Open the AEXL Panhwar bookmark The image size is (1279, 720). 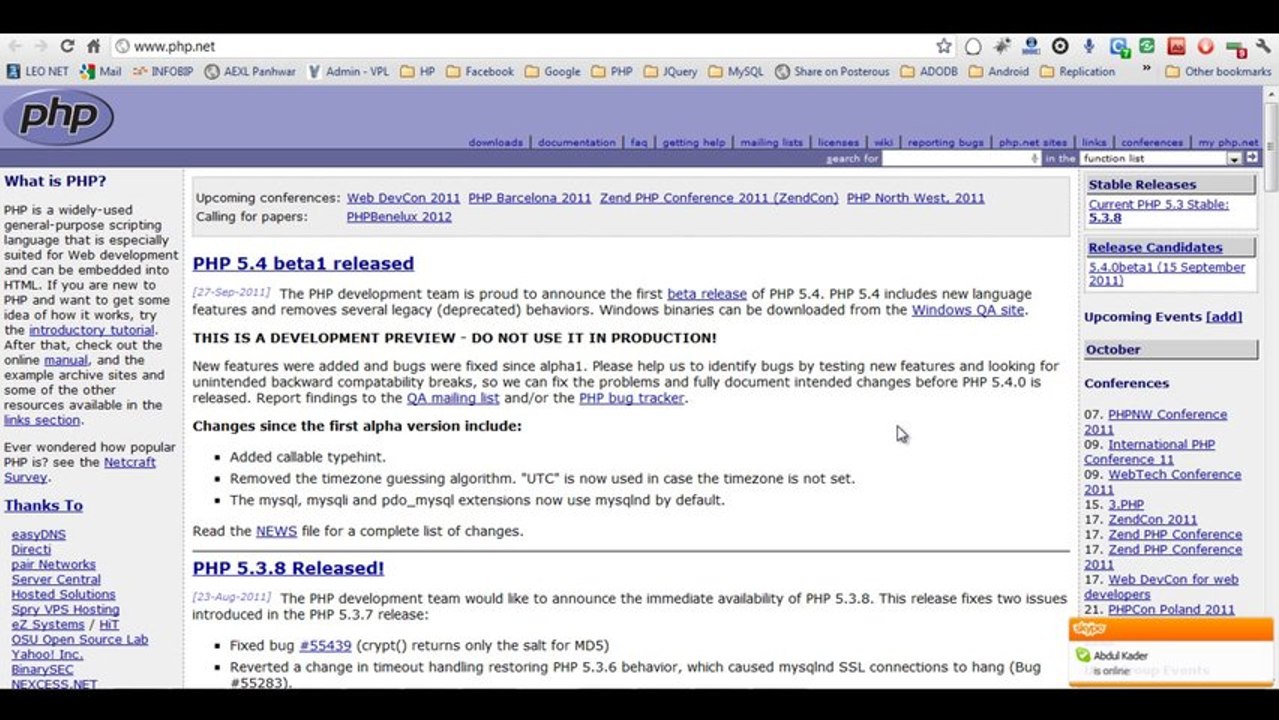(250, 72)
